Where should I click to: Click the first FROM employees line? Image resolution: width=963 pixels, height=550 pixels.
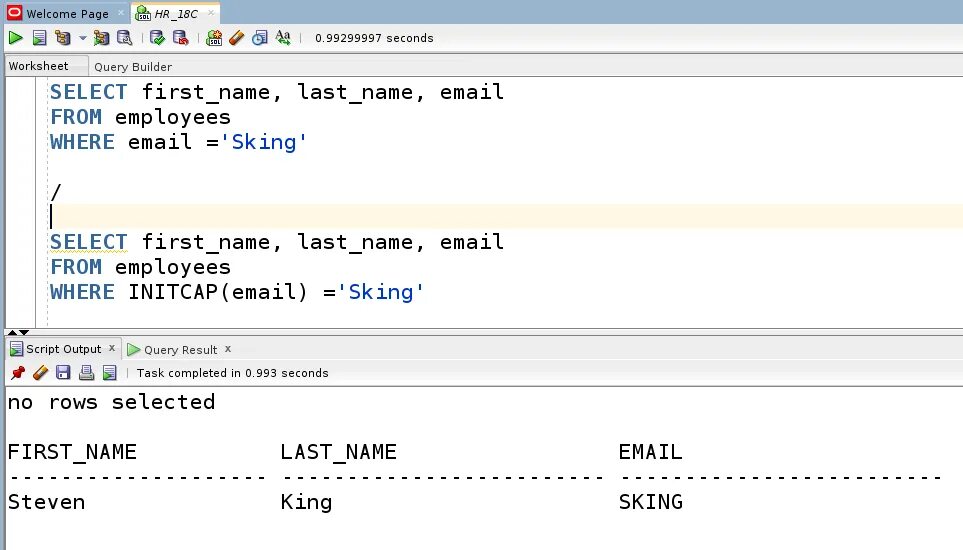[x=140, y=117]
